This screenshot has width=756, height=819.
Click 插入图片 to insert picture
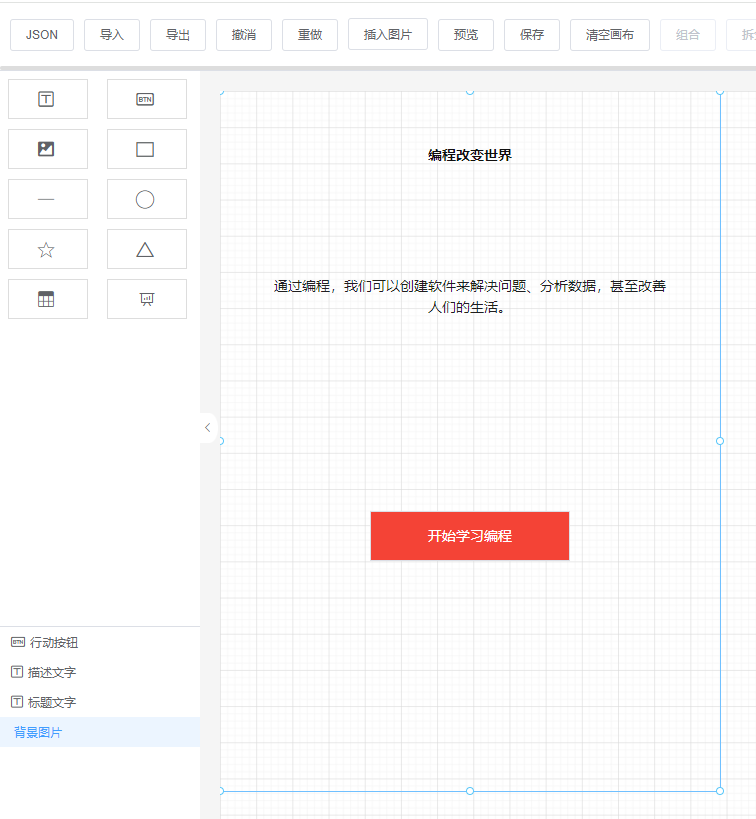click(x=388, y=34)
